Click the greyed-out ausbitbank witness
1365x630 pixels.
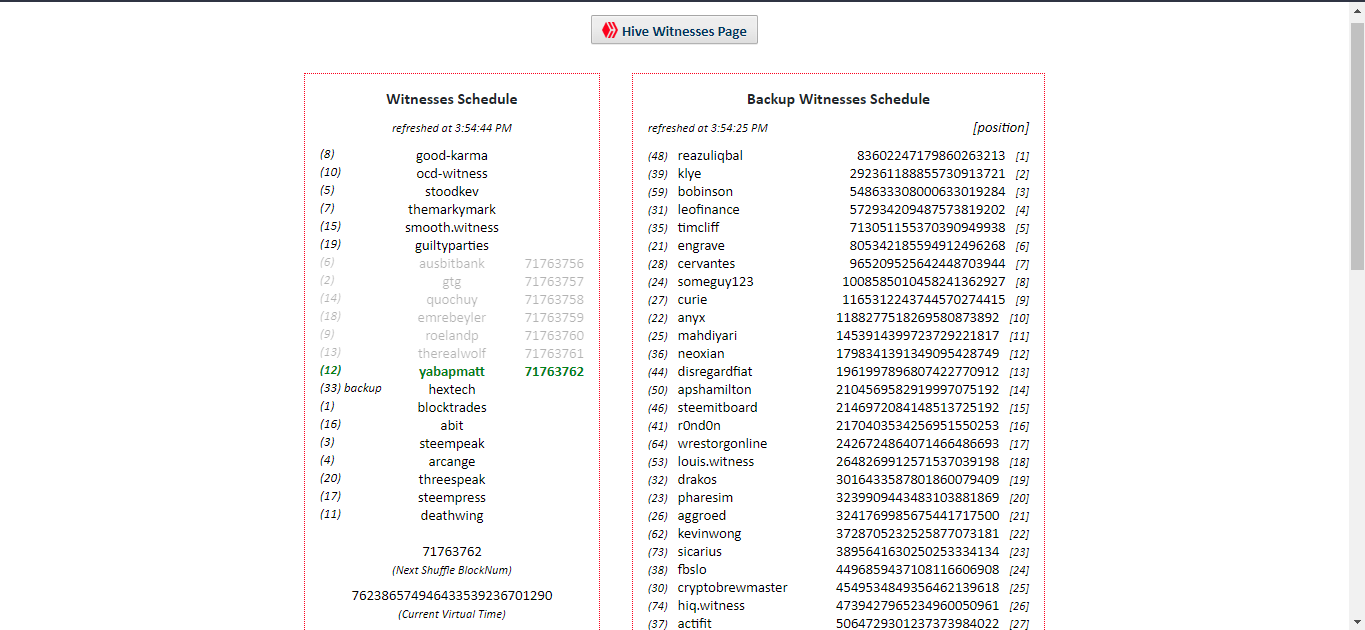click(452, 263)
